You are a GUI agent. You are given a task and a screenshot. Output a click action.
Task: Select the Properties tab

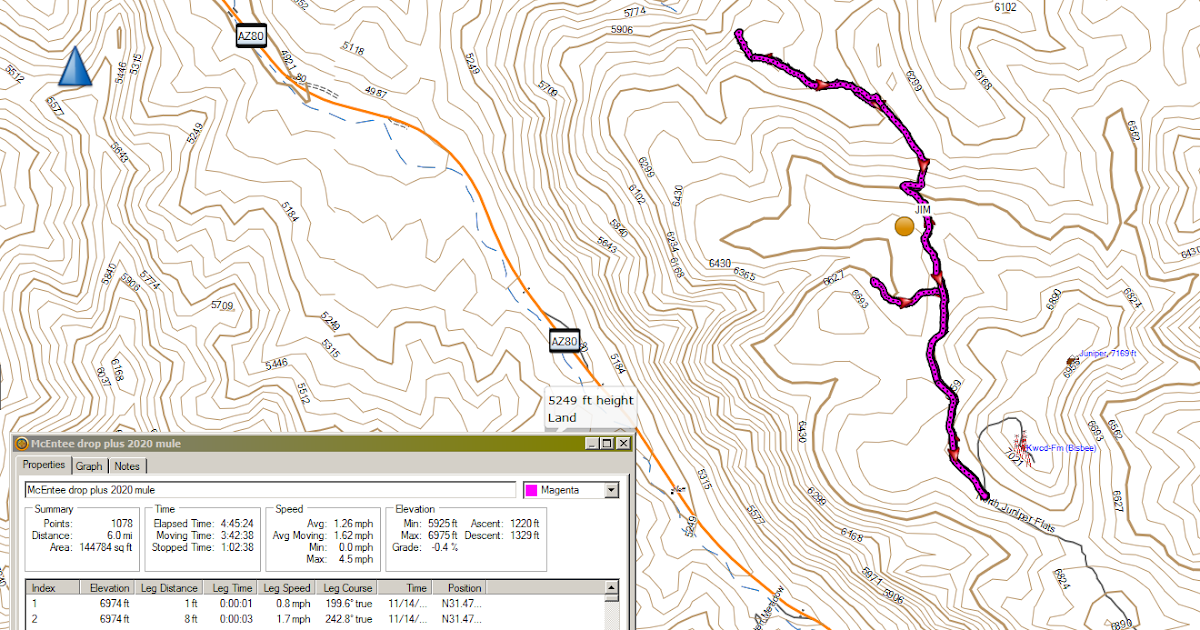(44, 465)
